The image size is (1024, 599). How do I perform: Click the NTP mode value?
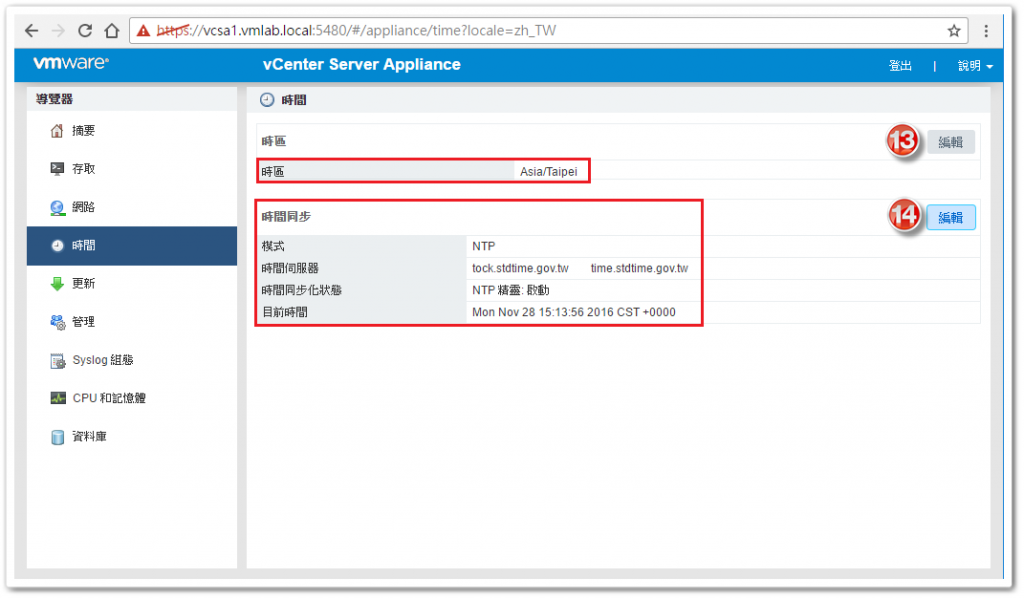pyautogui.click(x=483, y=246)
